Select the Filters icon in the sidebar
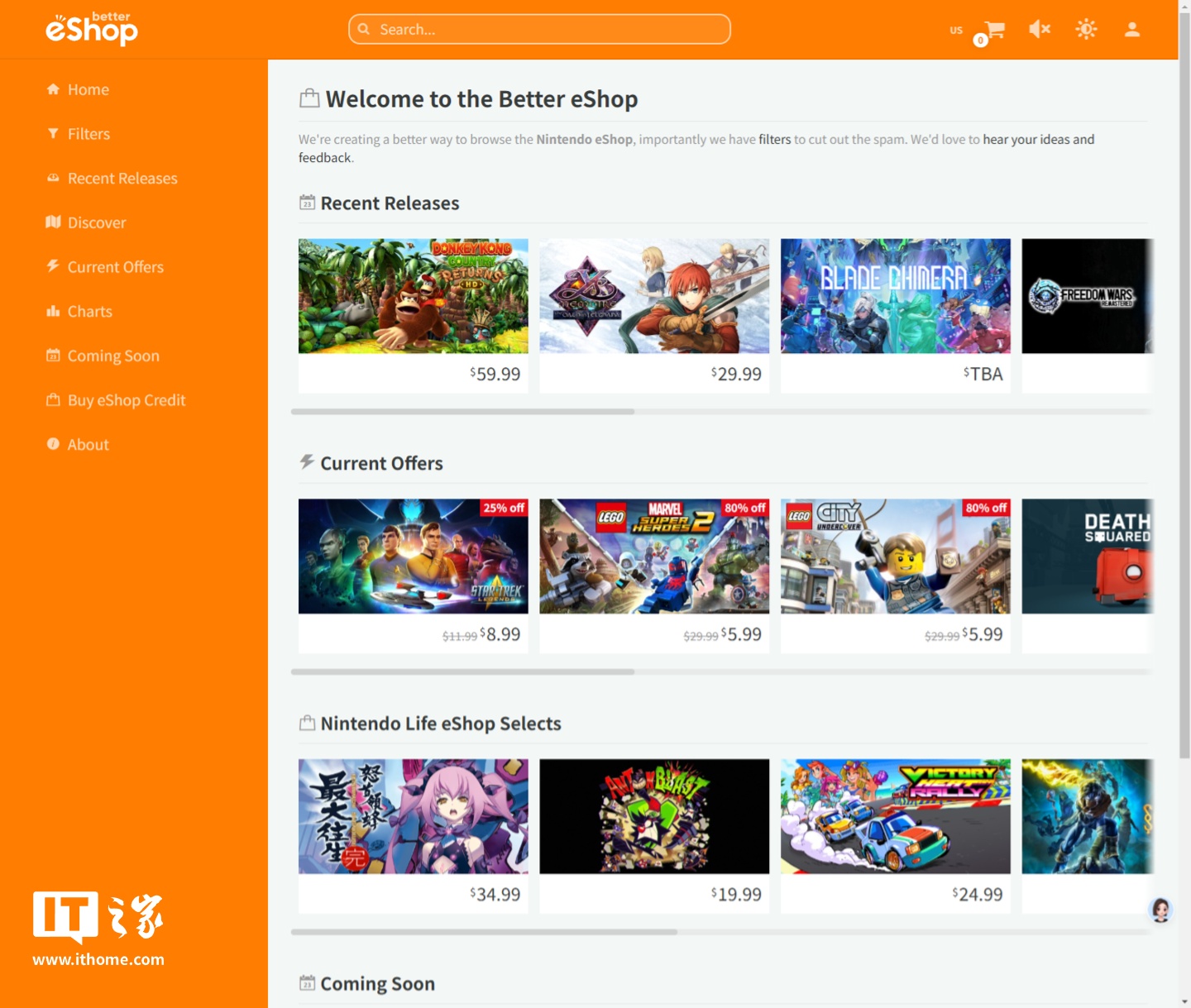1191x1008 pixels. (53, 133)
